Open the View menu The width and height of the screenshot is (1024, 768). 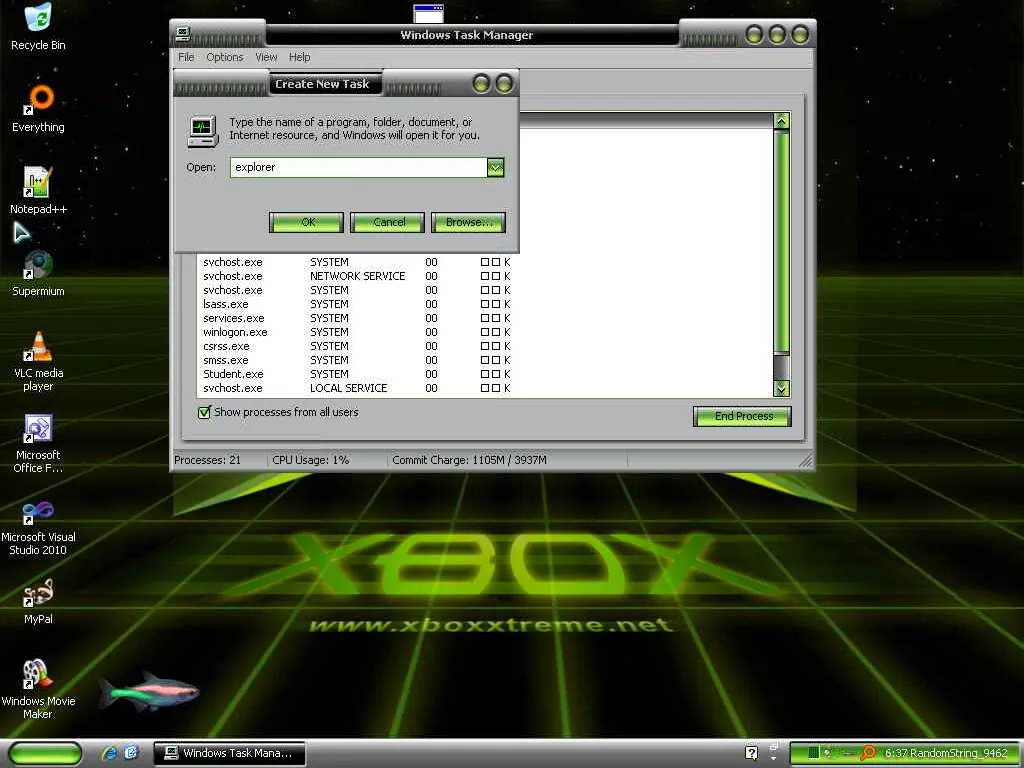(x=266, y=57)
